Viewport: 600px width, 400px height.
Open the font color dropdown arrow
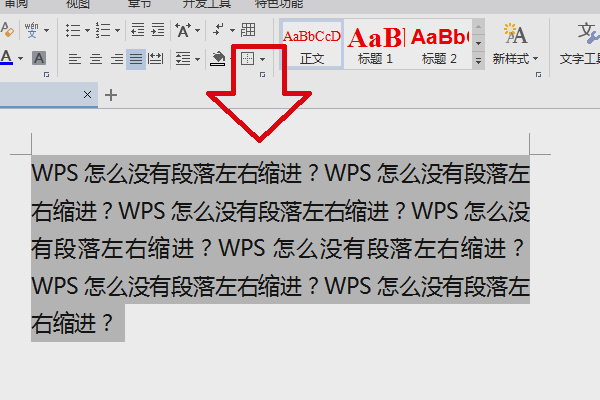point(20,59)
